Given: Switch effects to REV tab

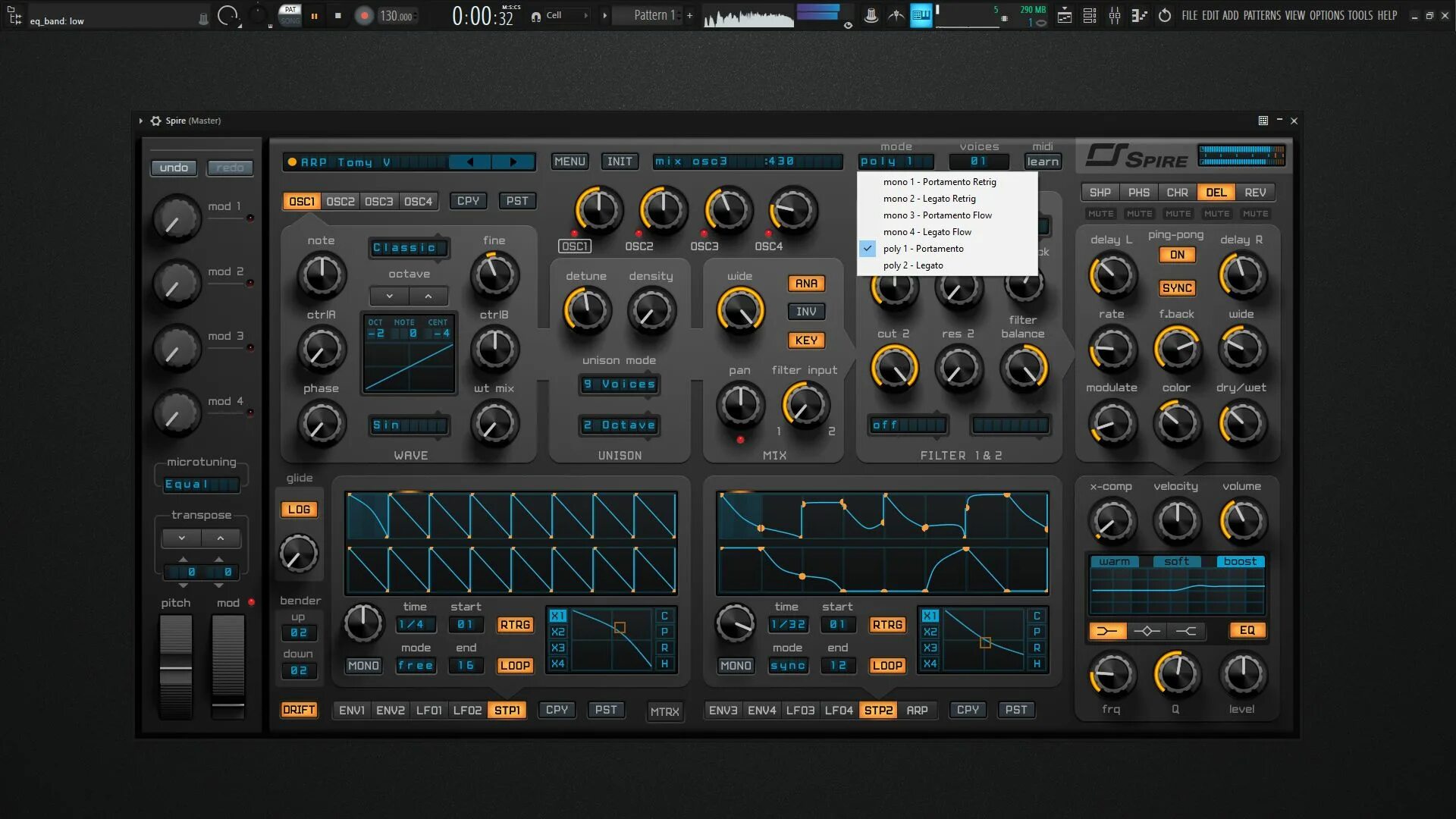Looking at the screenshot, I should [x=1255, y=193].
